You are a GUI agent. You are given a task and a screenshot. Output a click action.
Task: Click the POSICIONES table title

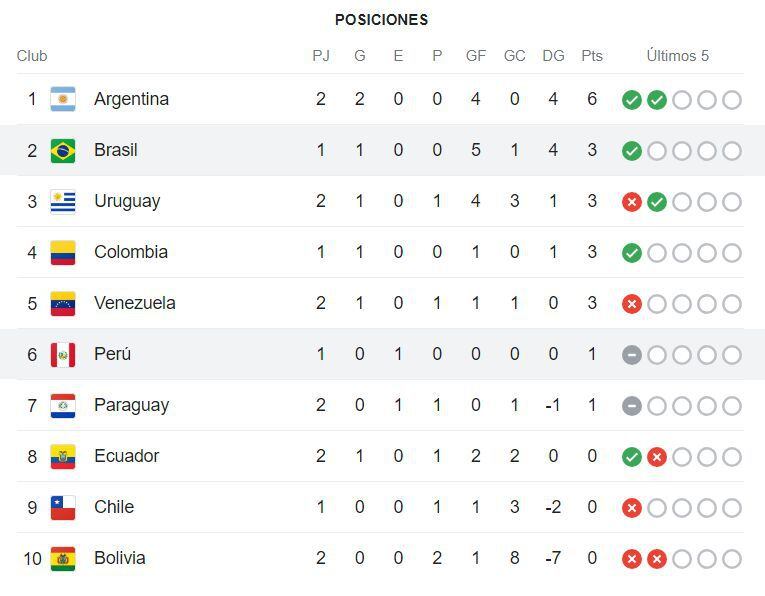point(381,19)
